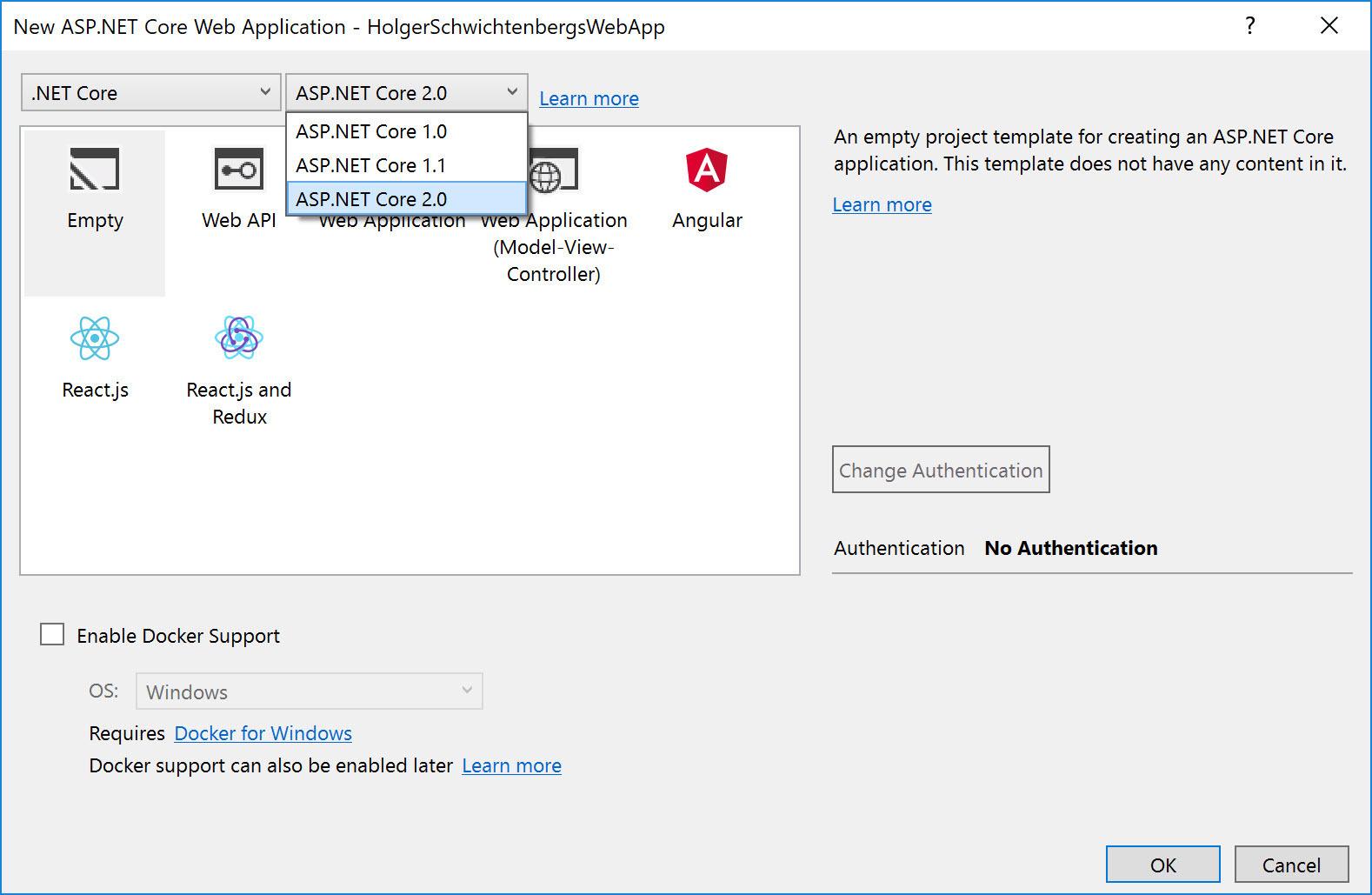This screenshot has width=1372, height=895.
Task: Open the dialog help question mark
Action: [x=1250, y=26]
